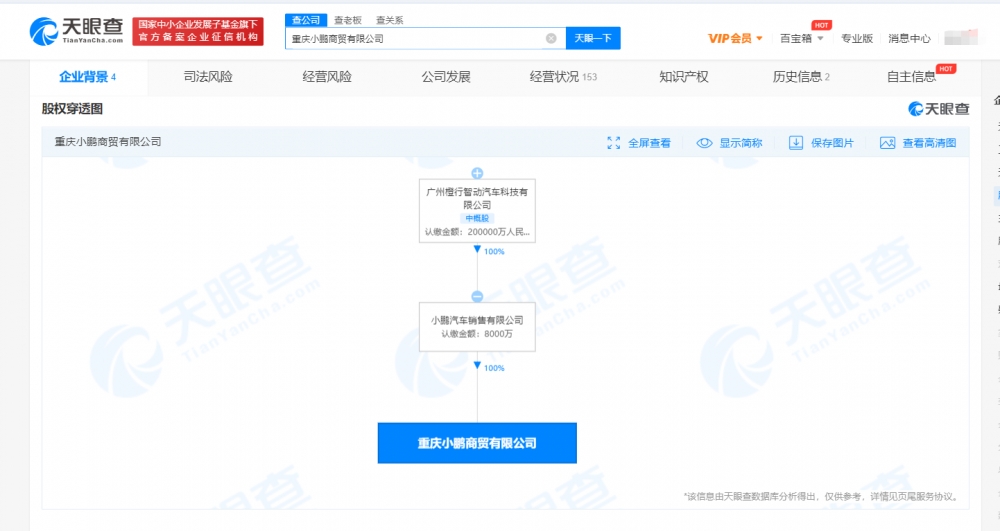Click the HD image (查看高清图) picture icon
This screenshot has width=1000, height=531.
[887, 143]
